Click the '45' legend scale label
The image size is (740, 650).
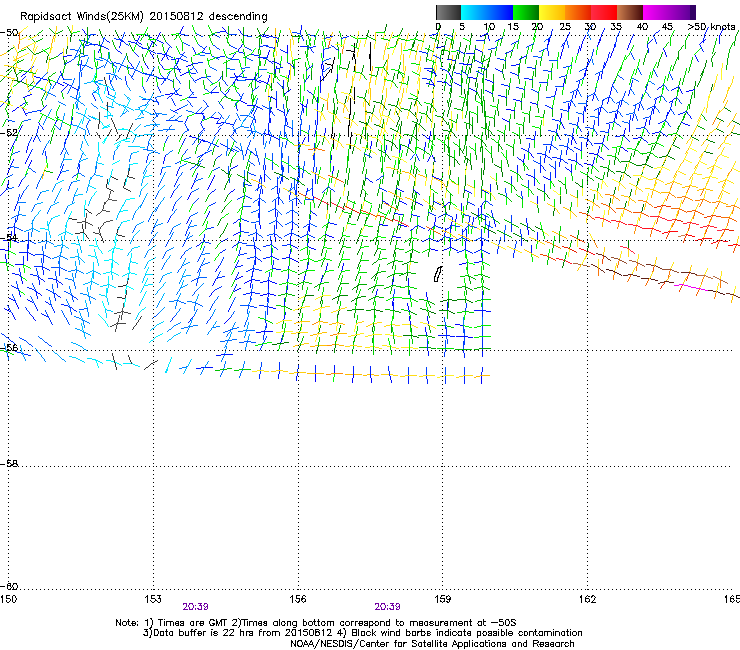coord(667,26)
